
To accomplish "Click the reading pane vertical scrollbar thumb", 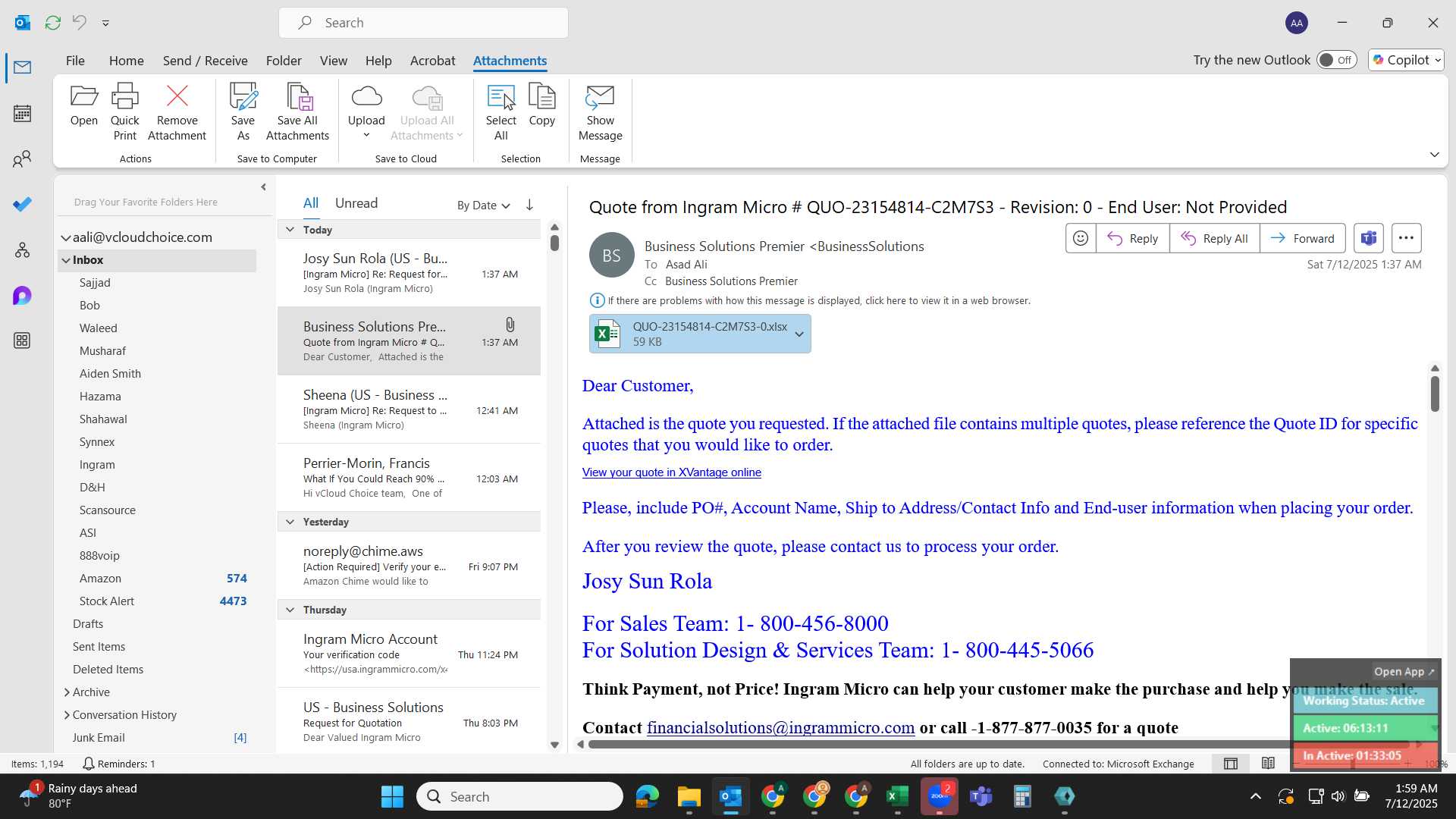I will pyautogui.click(x=1435, y=394).
